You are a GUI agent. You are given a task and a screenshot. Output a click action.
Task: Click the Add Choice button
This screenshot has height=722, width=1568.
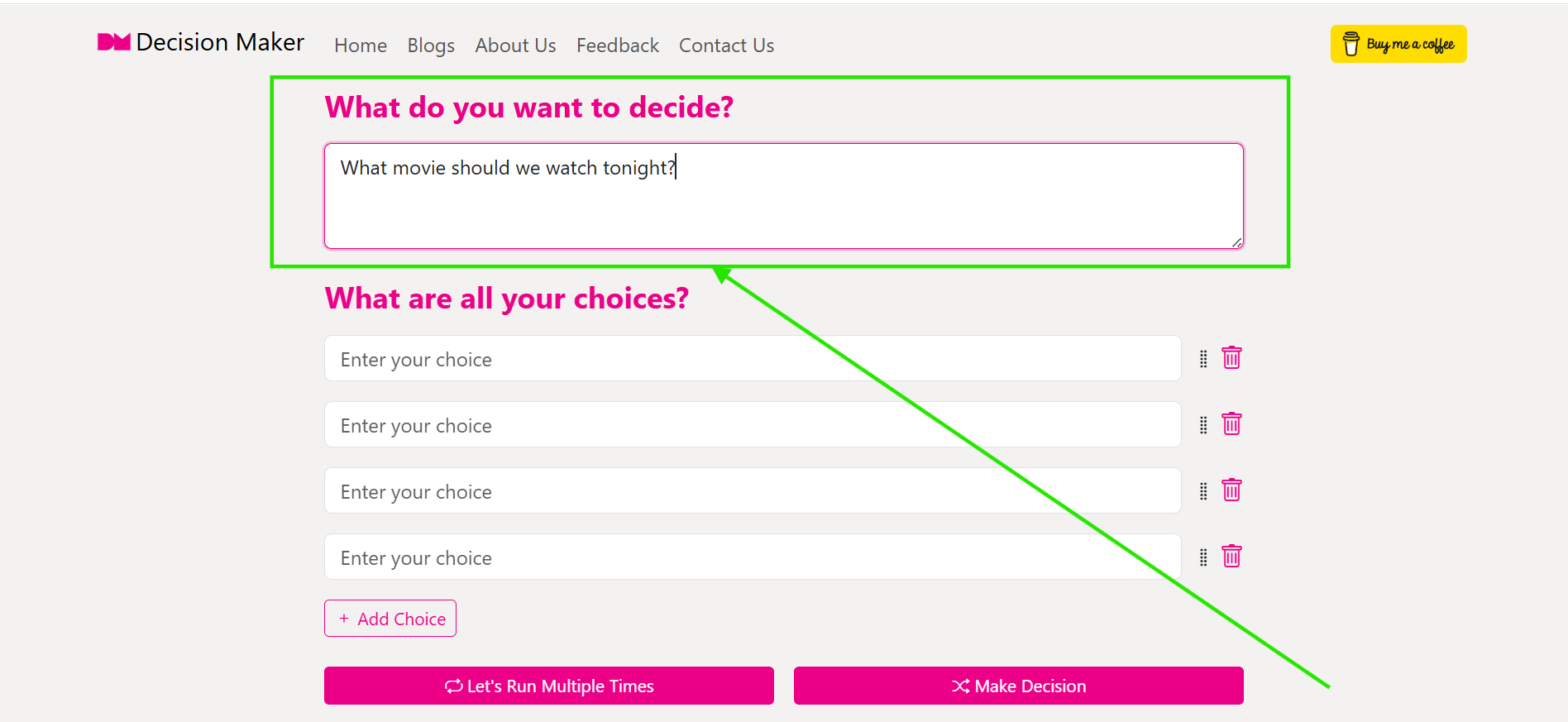(390, 618)
